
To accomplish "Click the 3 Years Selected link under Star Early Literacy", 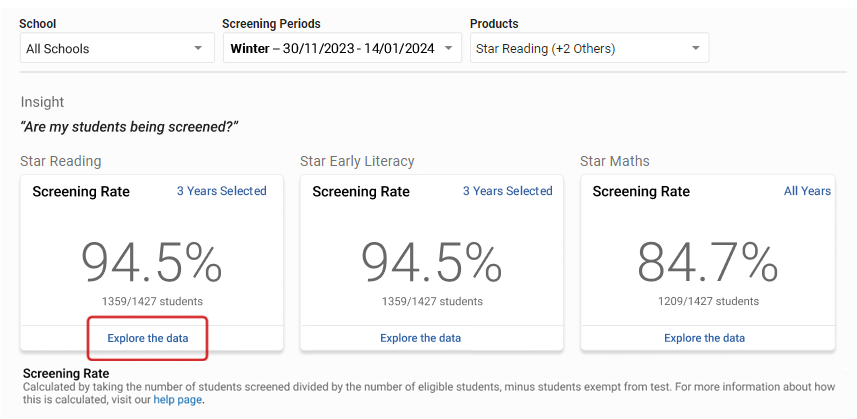I will (508, 191).
